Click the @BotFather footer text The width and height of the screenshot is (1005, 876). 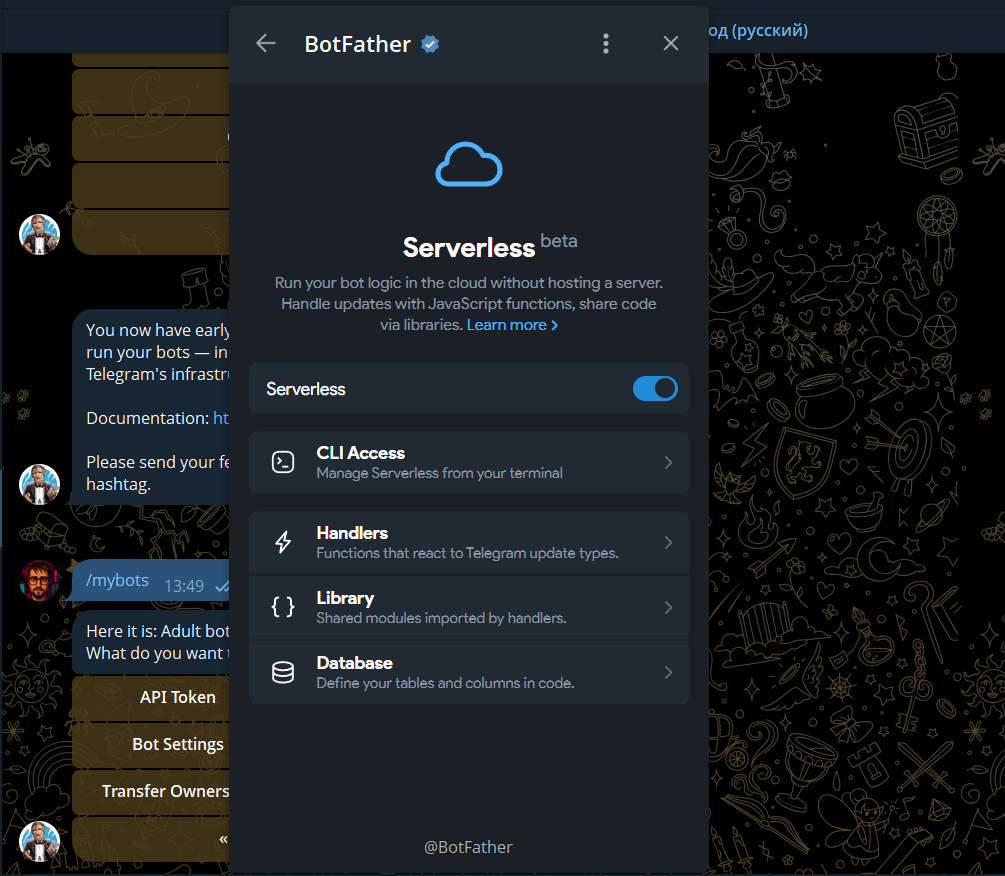pyautogui.click(x=468, y=847)
